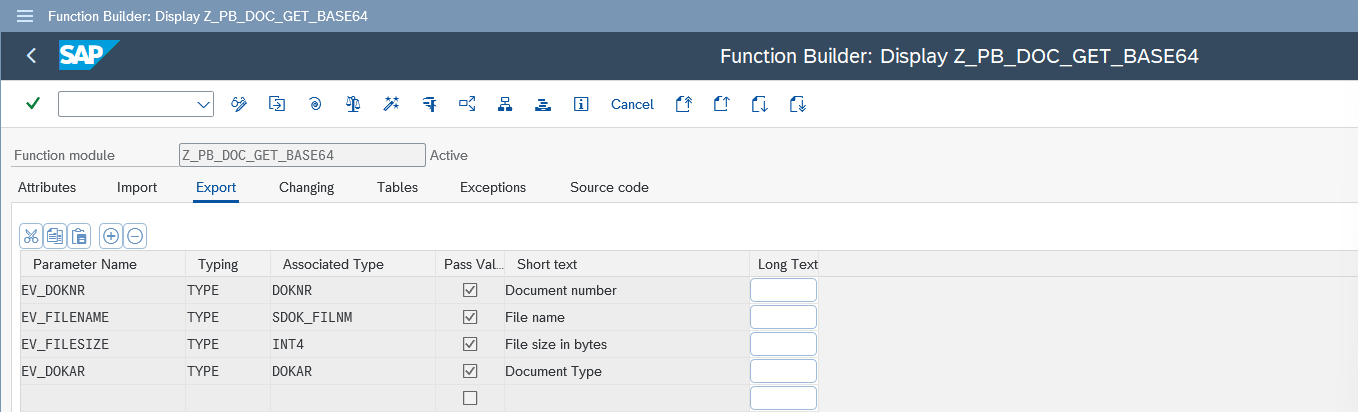Jump to last page icon

click(x=797, y=104)
